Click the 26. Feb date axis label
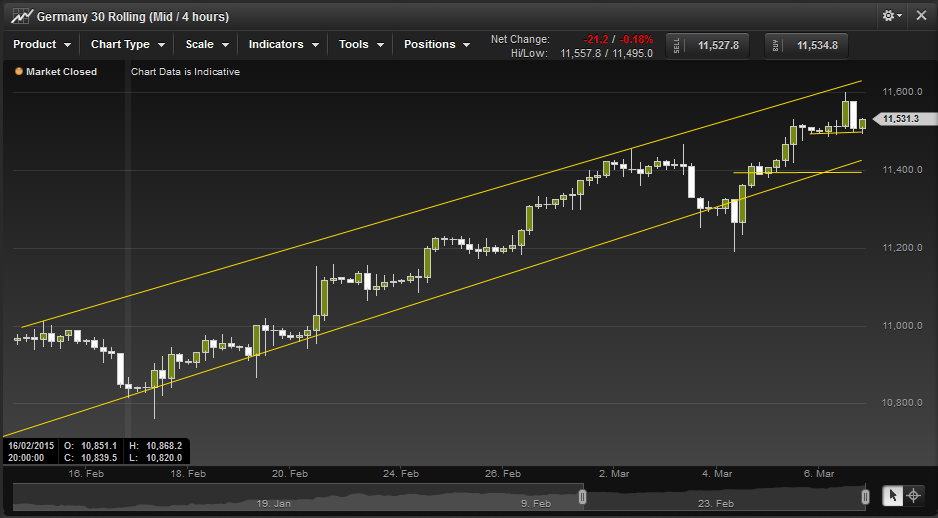This screenshot has height=518, width=938. point(502,474)
